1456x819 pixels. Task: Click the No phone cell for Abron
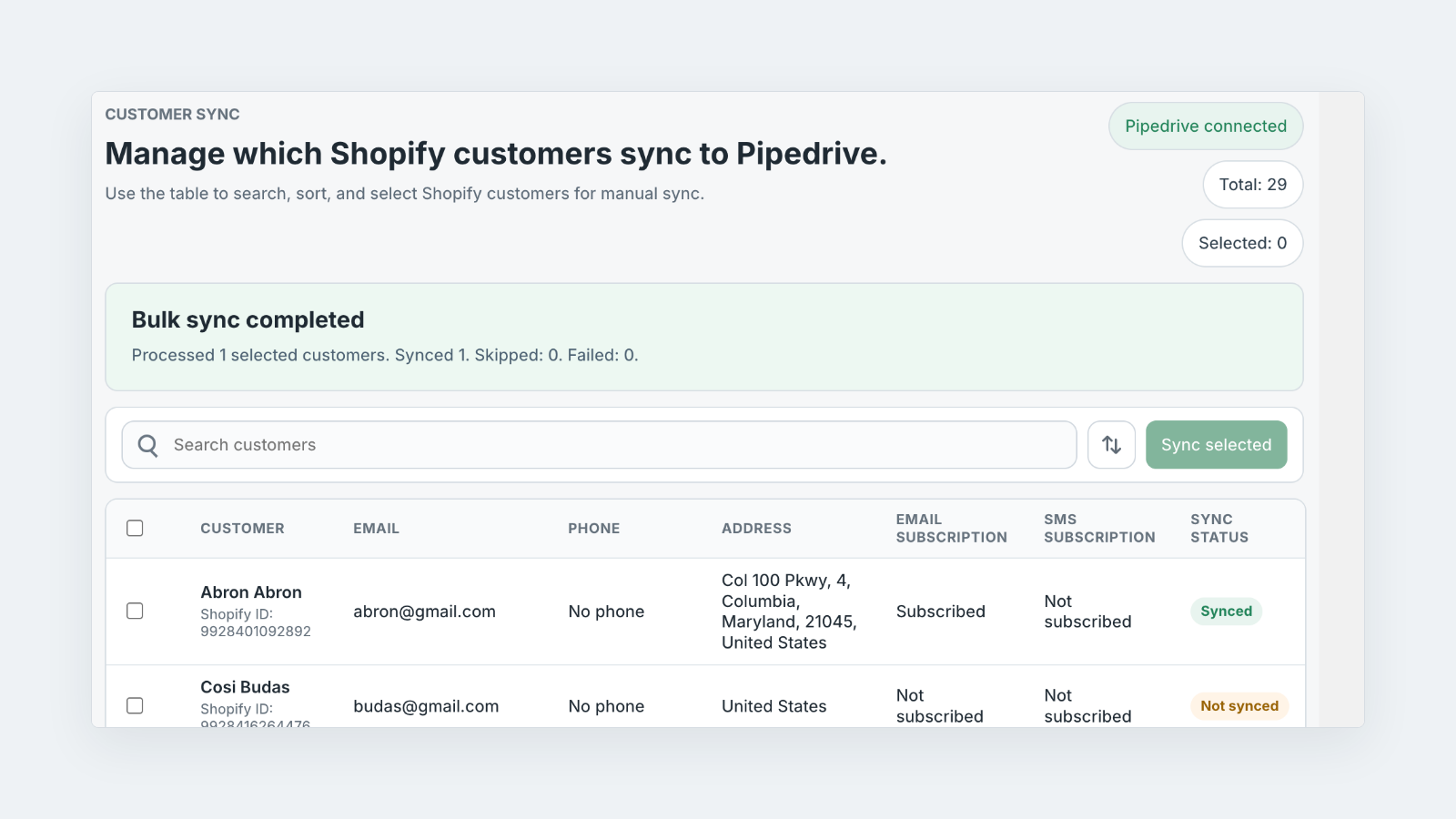[606, 612]
